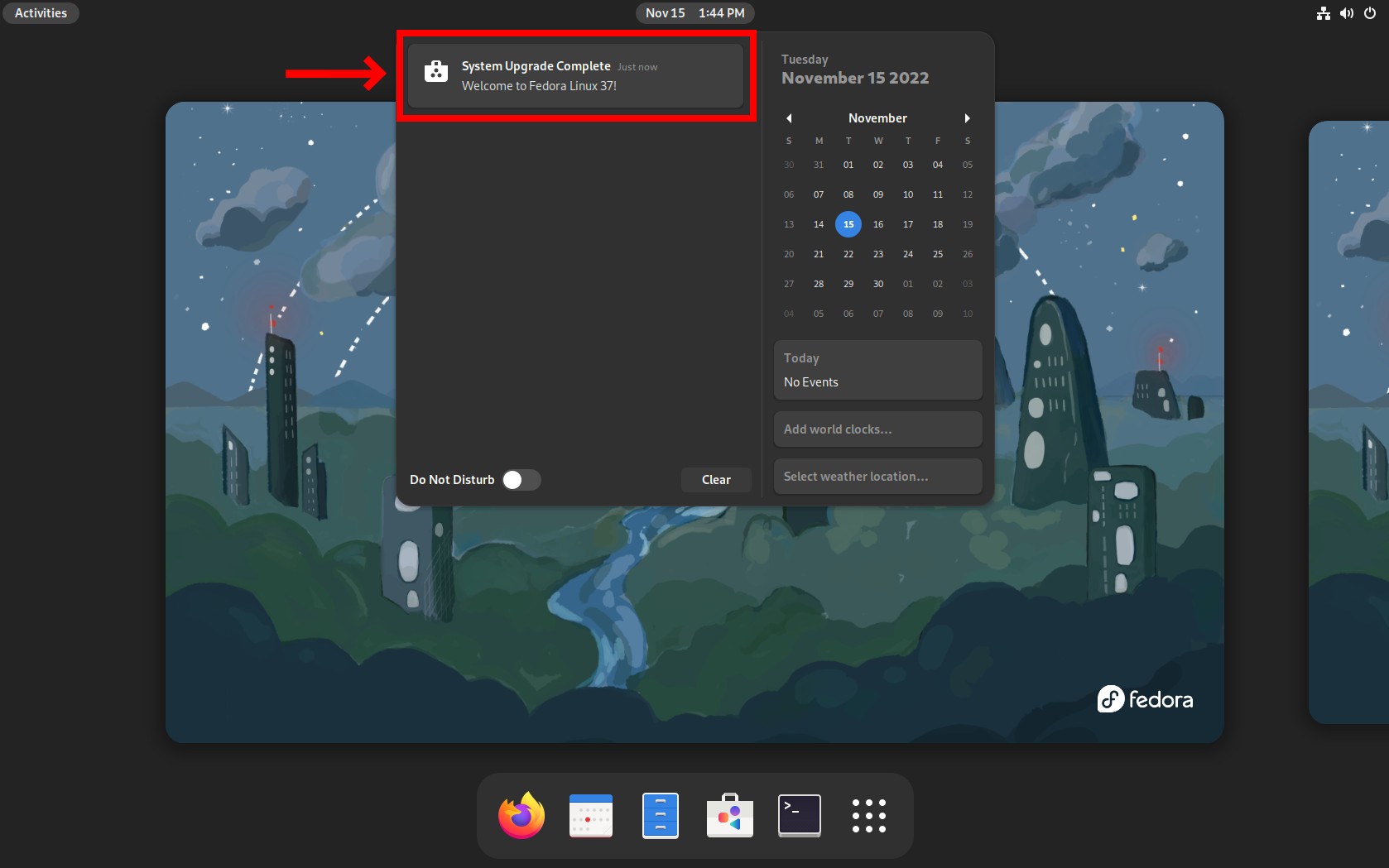Image resolution: width=1389 pixels, height=868 pixels.
Task: Select calendar day 24
Action: click(x=908, y=254)
